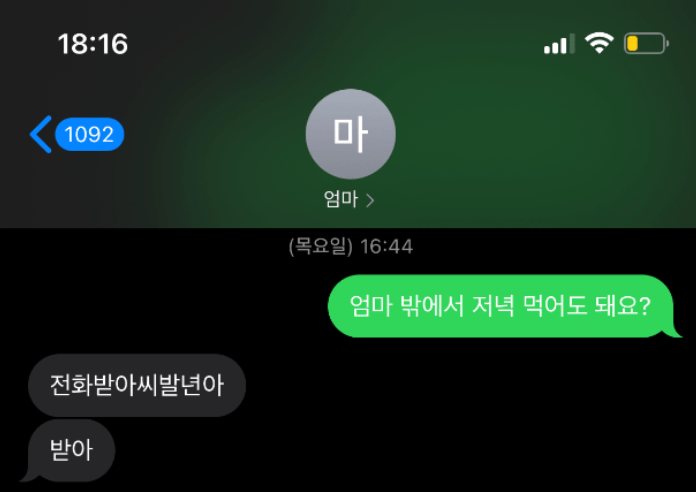Expand the chevron next to 엄마

pyautogui.click(x=370, y=201)
